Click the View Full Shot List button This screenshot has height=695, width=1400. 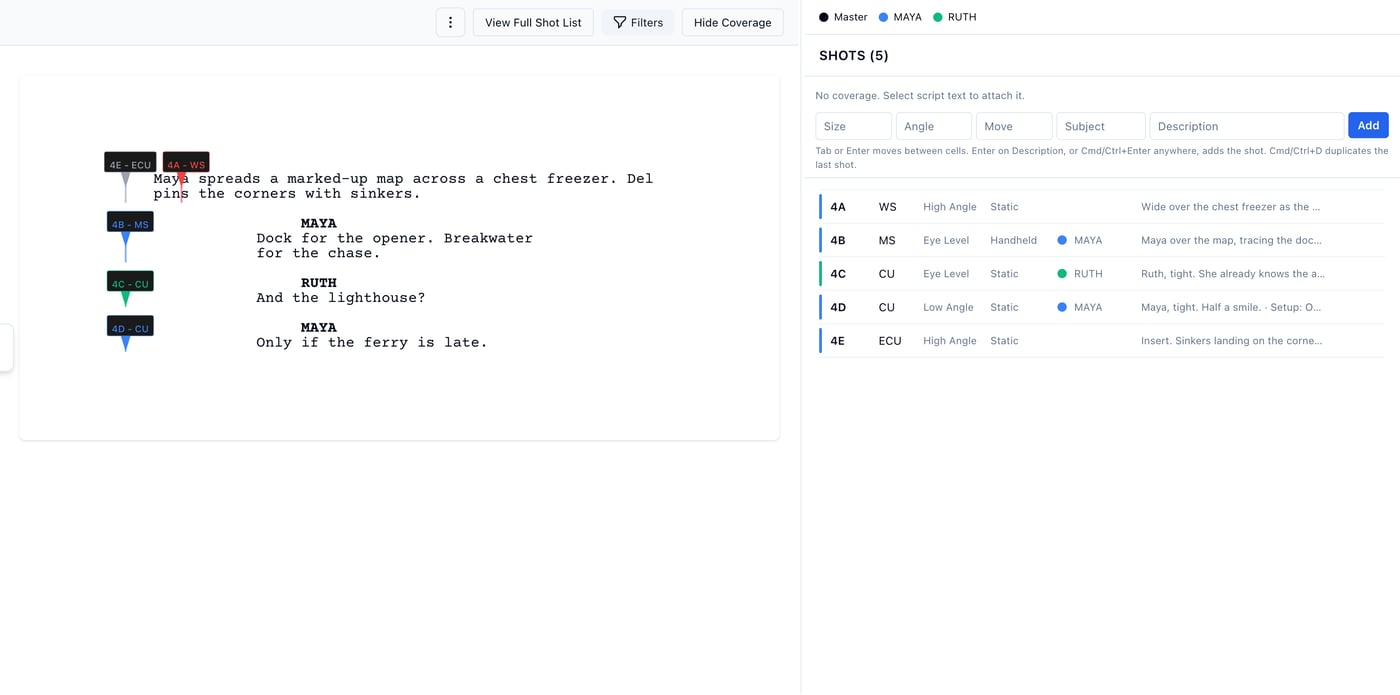coord(533,22)
